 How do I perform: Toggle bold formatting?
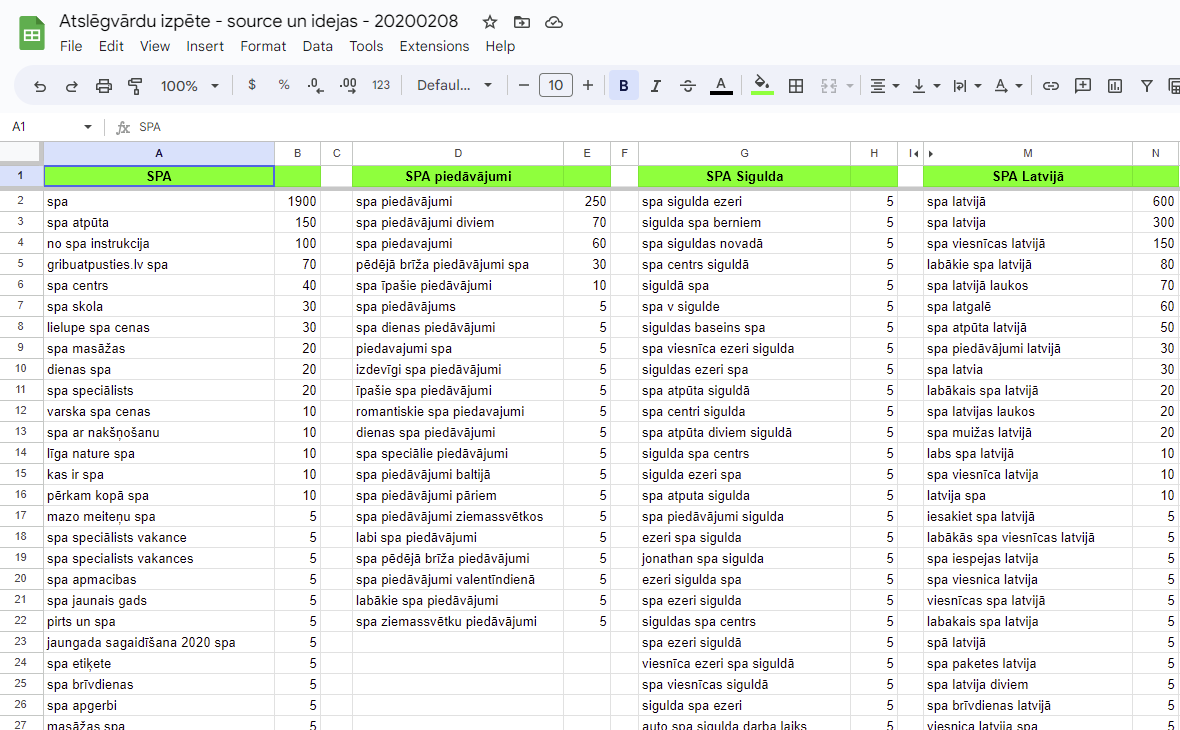click(624, 86)
